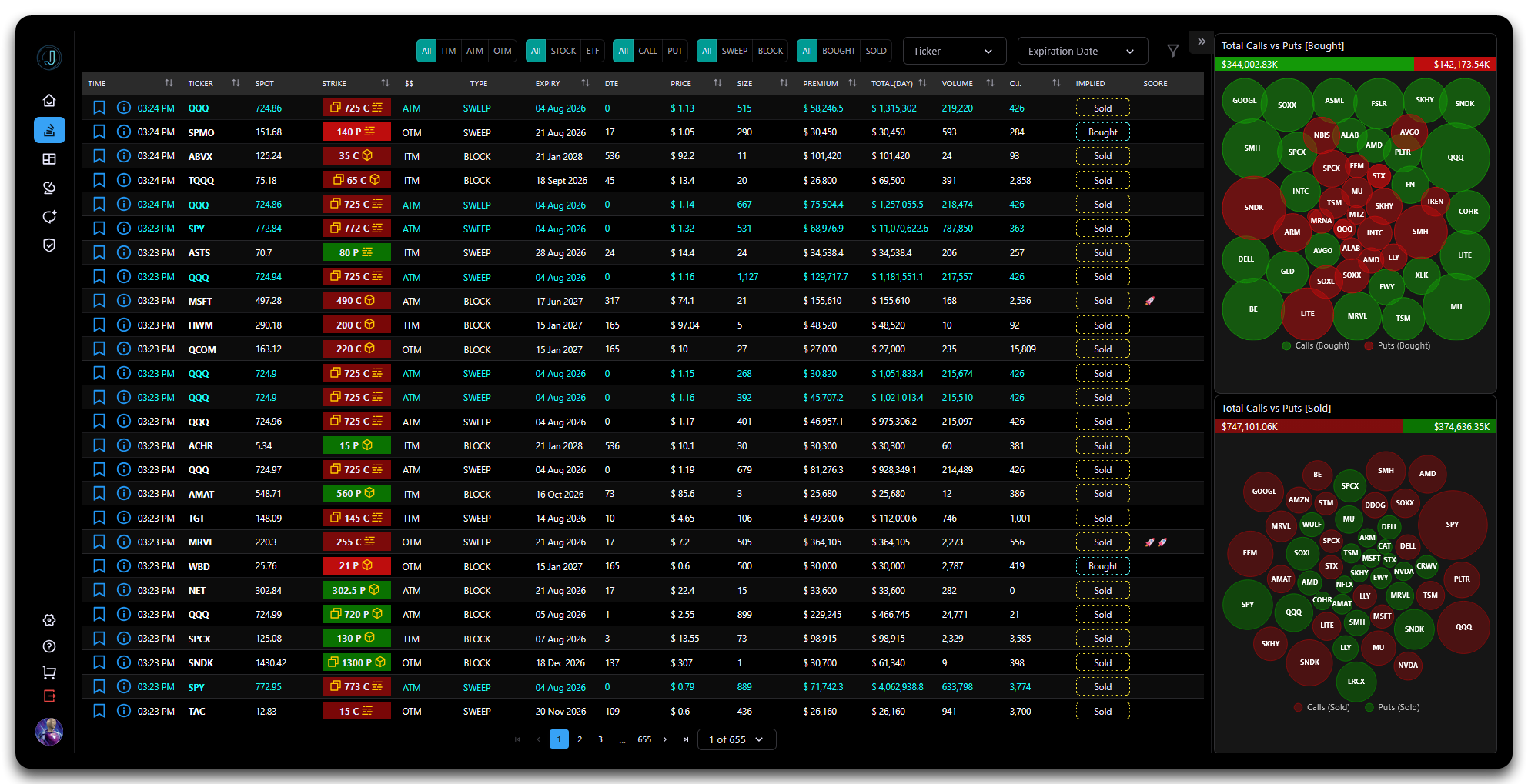The width and height of the screenshot is (1528, 784).
Task: Sort by VOLUME column
Action: 990,83
